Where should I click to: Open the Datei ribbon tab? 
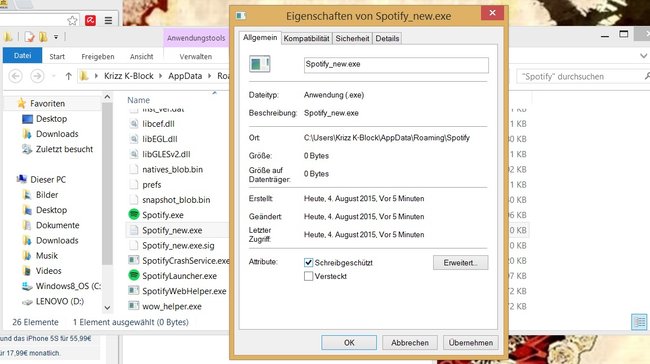tap(22, 56)
